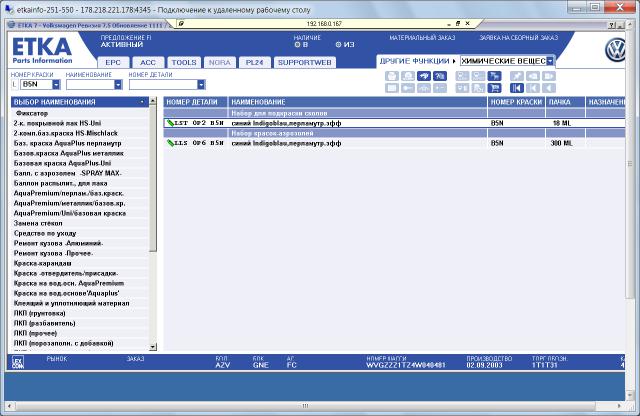Click in the НОМЕР ДЕТАЛИ input field
The width and height of the screenshot is (640, 416).
point(163,85)
